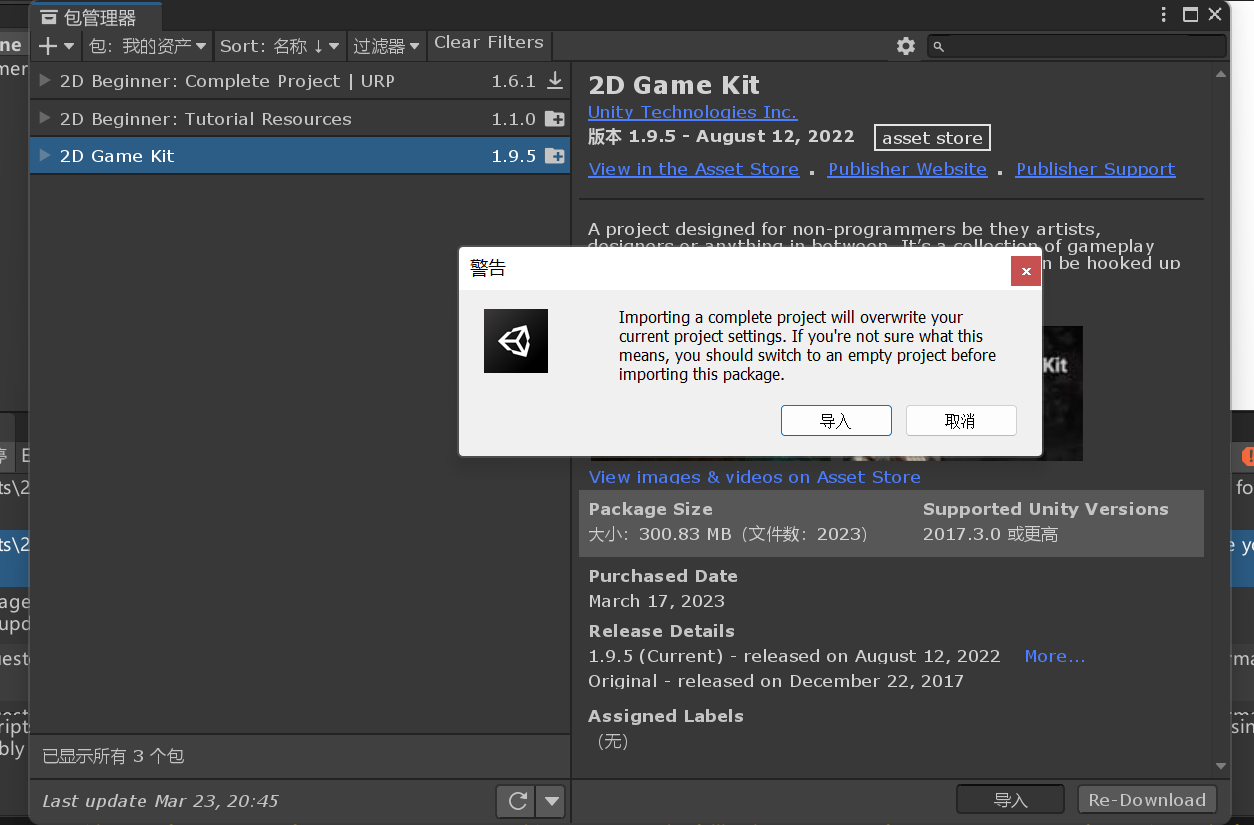
Task: Click details panel scroll up arrow
Action: pyautogui.click(x=1220, y=73)
